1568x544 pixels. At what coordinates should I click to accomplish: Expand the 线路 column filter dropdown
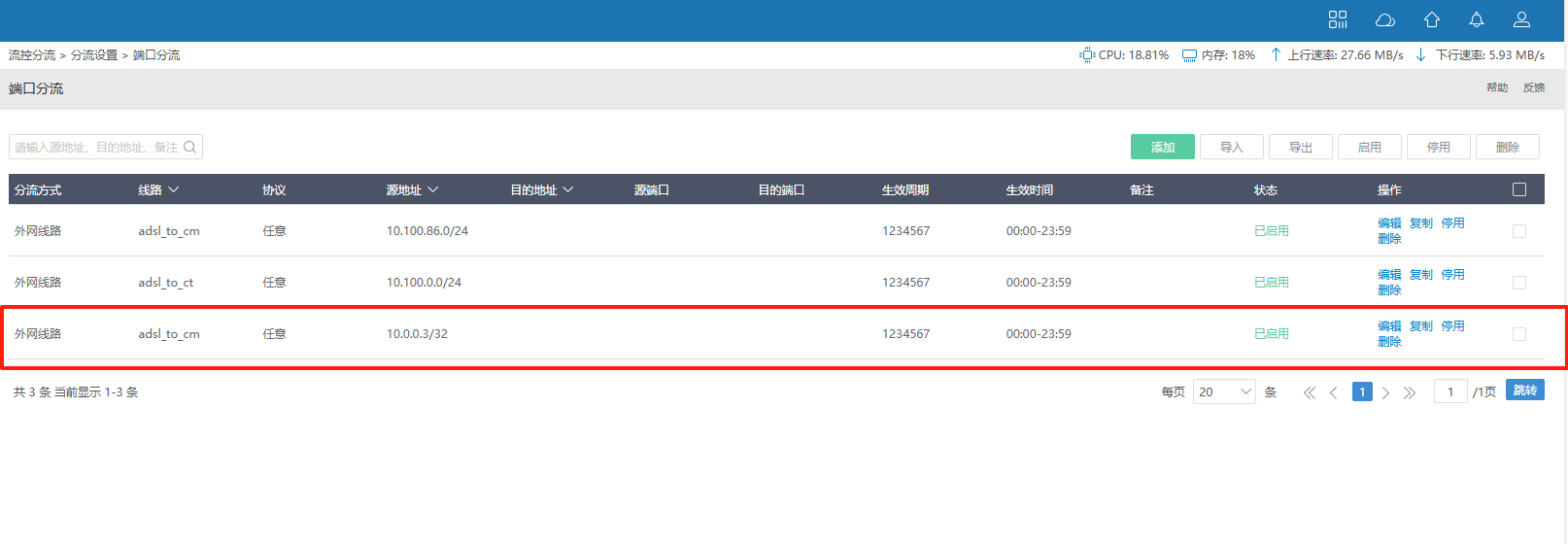173,189
